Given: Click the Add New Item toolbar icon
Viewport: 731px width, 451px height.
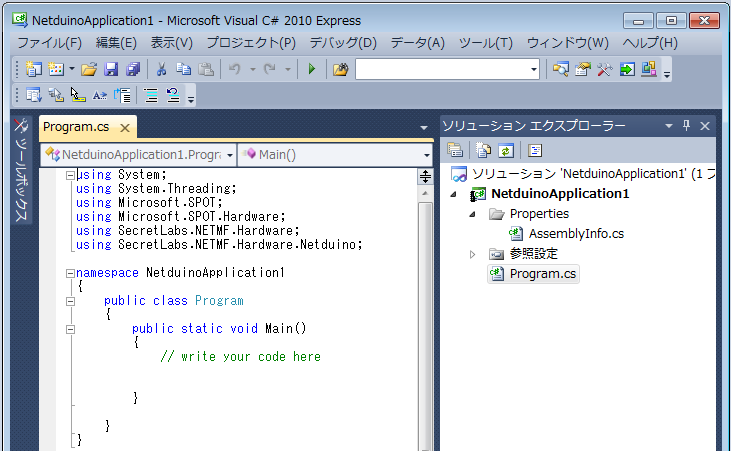Looking at the screenshot, I should pyautogui.click(x=56, y=69).
